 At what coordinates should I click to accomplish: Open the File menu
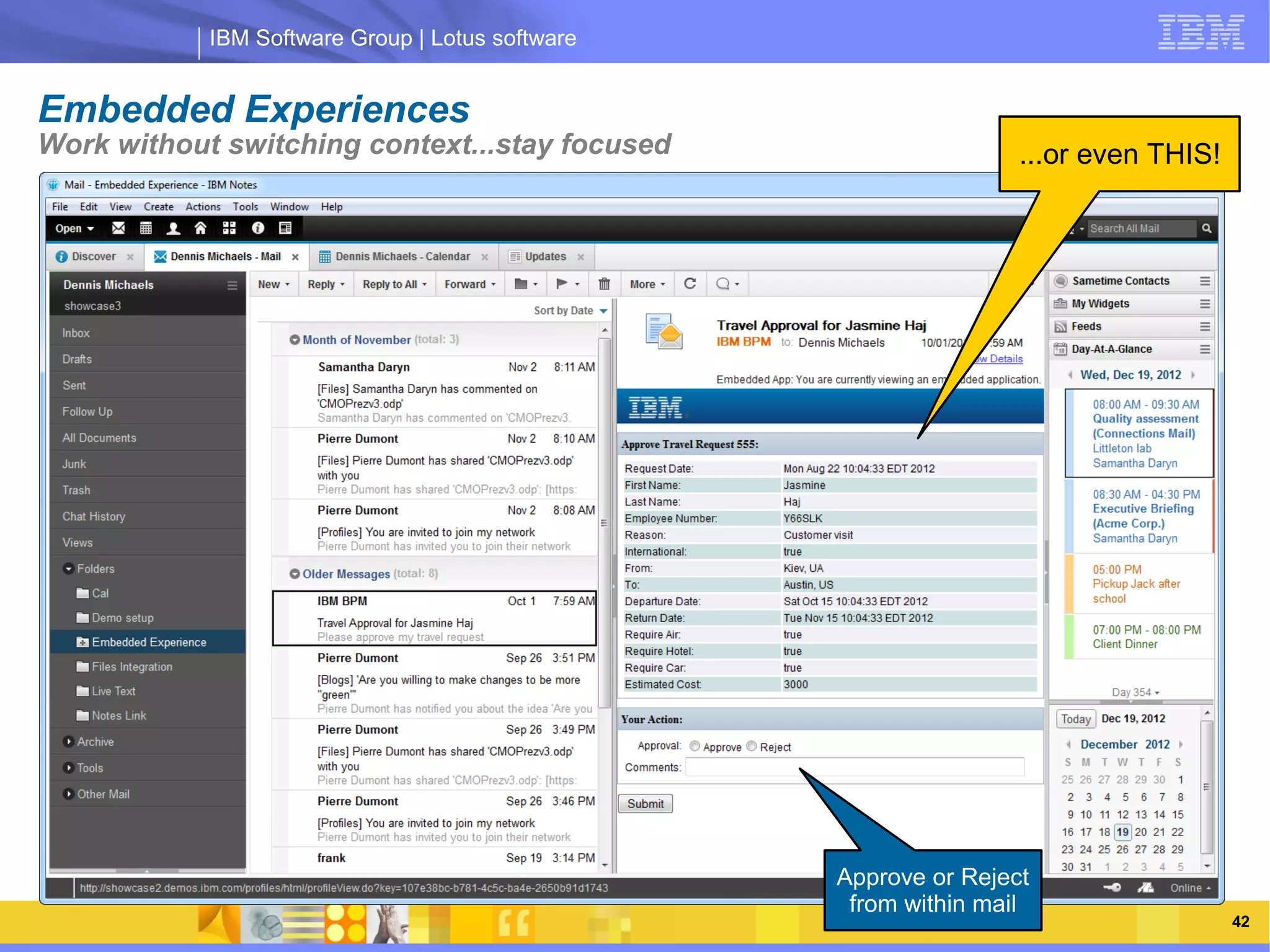click(x=60, y=207)
